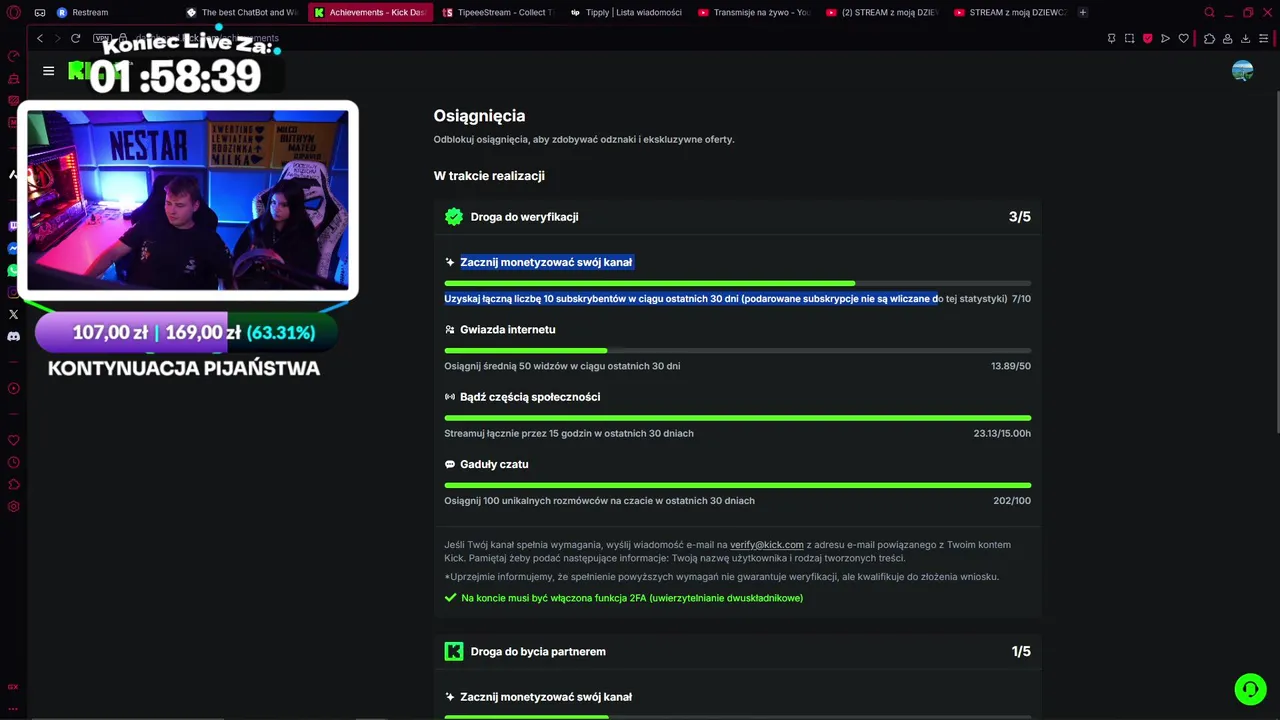Image resolution: width=1280 pixels, height=720 pixels.
Task: Click the 3/5 verification progress count
Action: (1020, 217)
